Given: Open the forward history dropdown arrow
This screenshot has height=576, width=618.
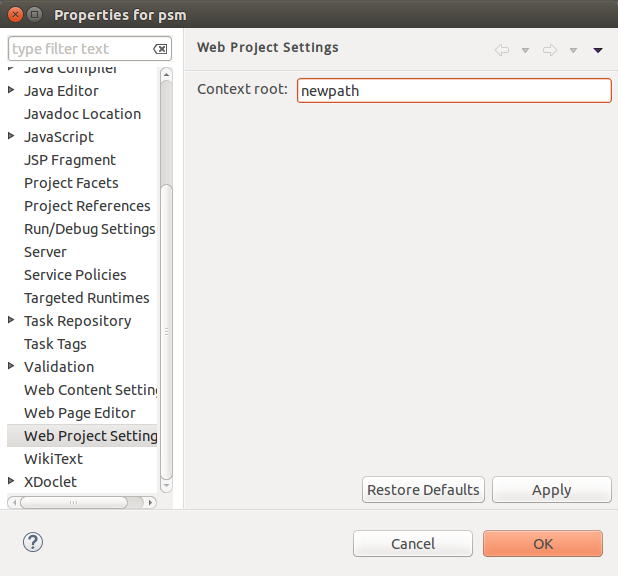Looking at the screenshot, I should [x=573, y=50].
